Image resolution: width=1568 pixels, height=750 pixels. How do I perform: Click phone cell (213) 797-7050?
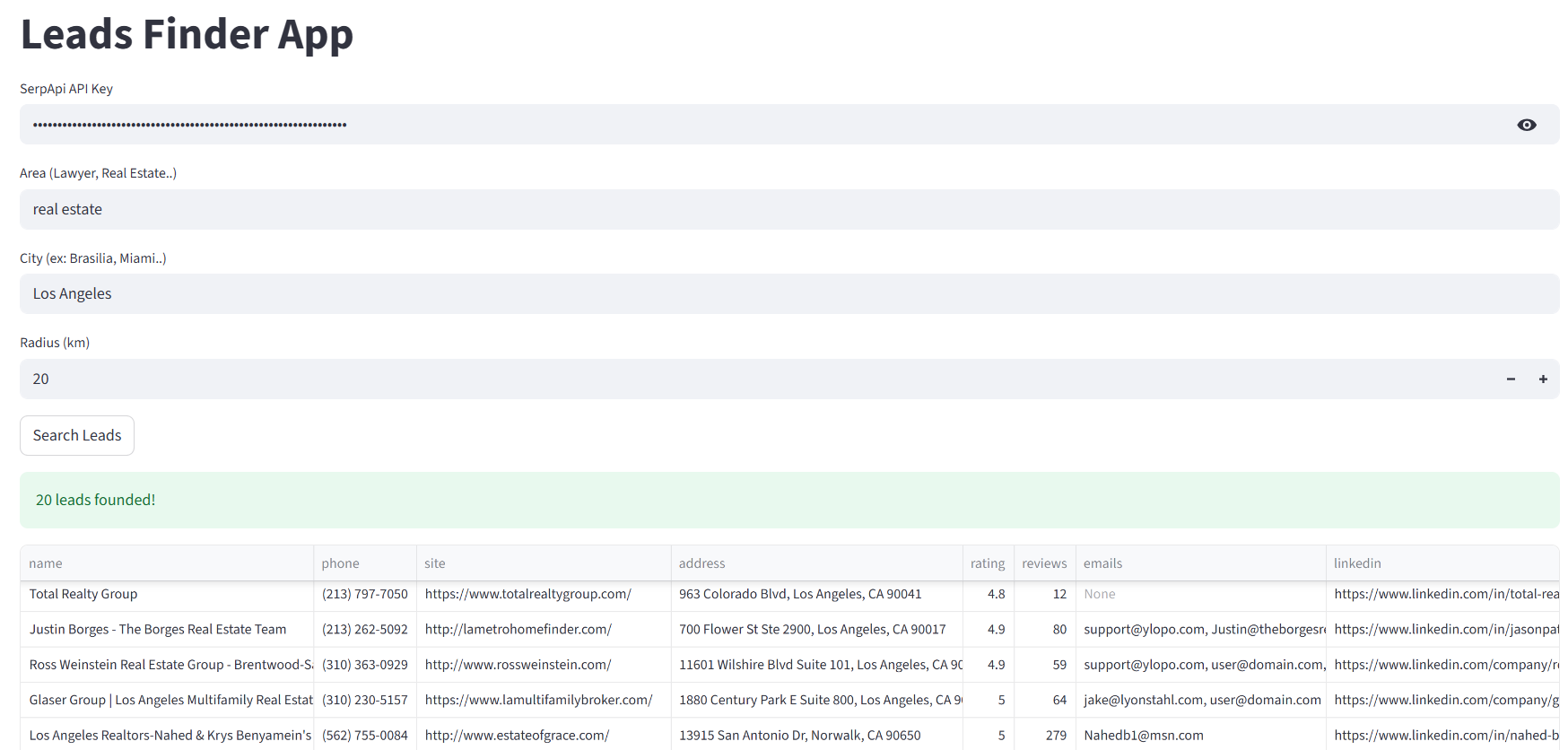click(x=365, y=595)
